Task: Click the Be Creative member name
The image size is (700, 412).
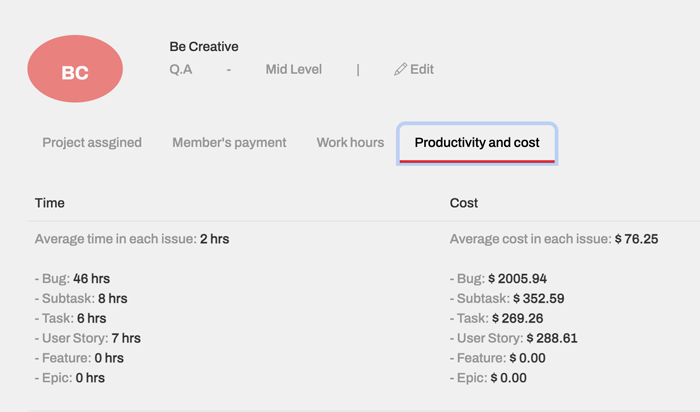Action: [204, 46]
